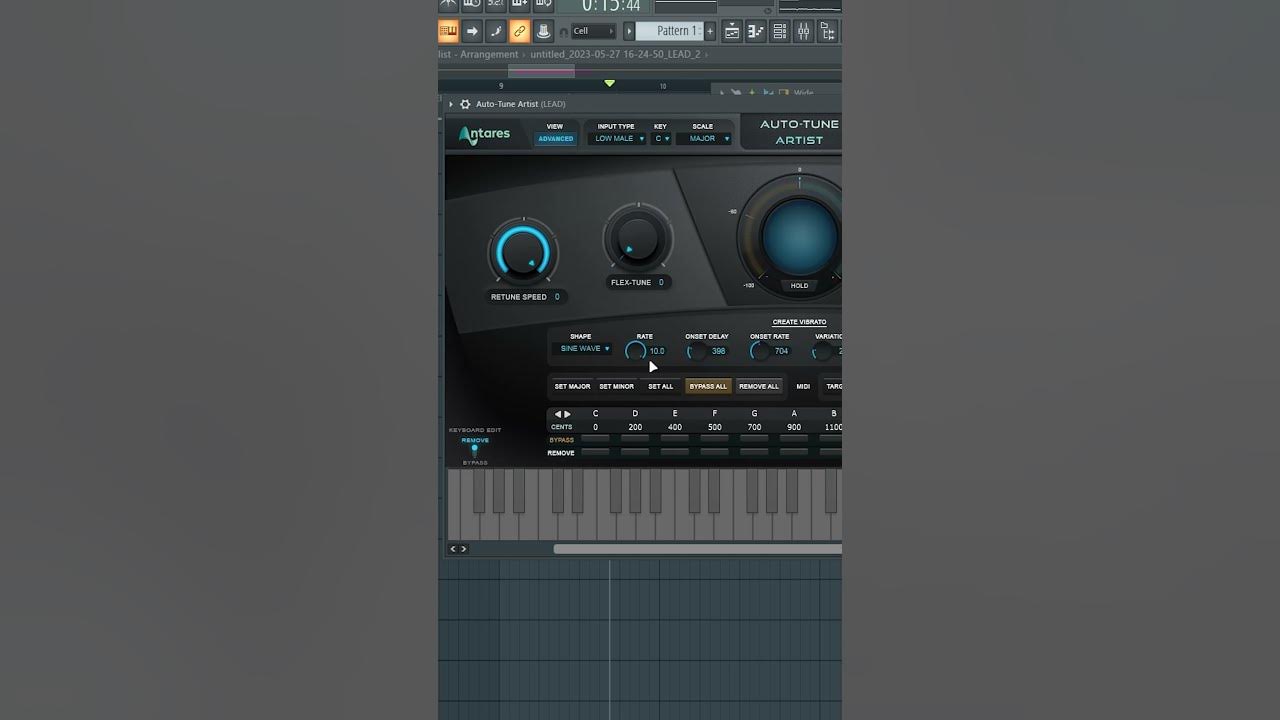The height and width of the screenshot is (720, 1280).
Task: Open the Playlist view icon
Action: (x=732, y=31)
